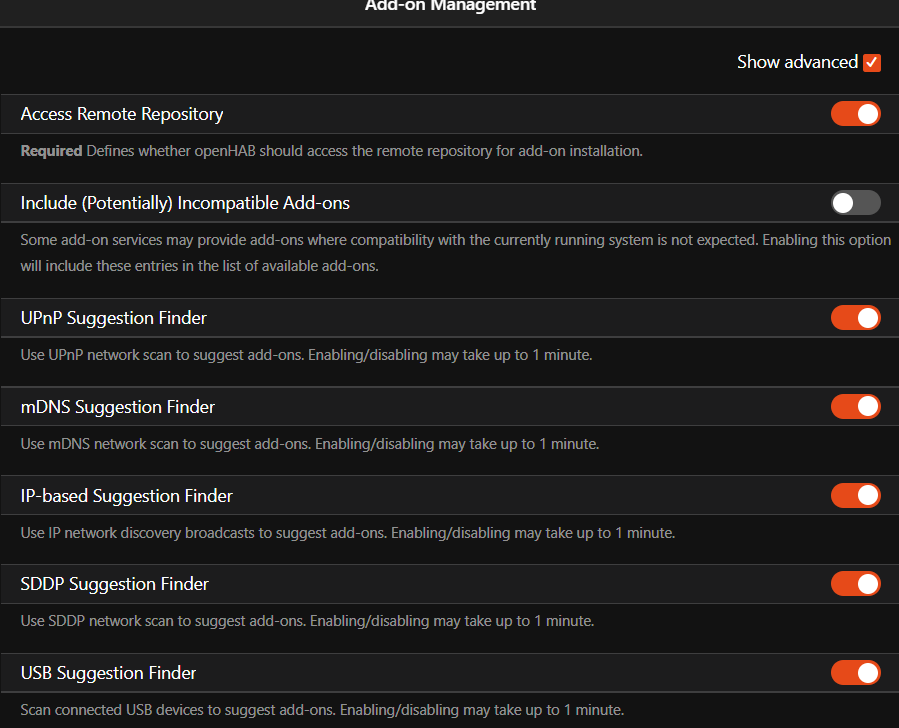Enable the Incompatible Add-ons toggle
899x728 pixels.
[x=855, y=203]
